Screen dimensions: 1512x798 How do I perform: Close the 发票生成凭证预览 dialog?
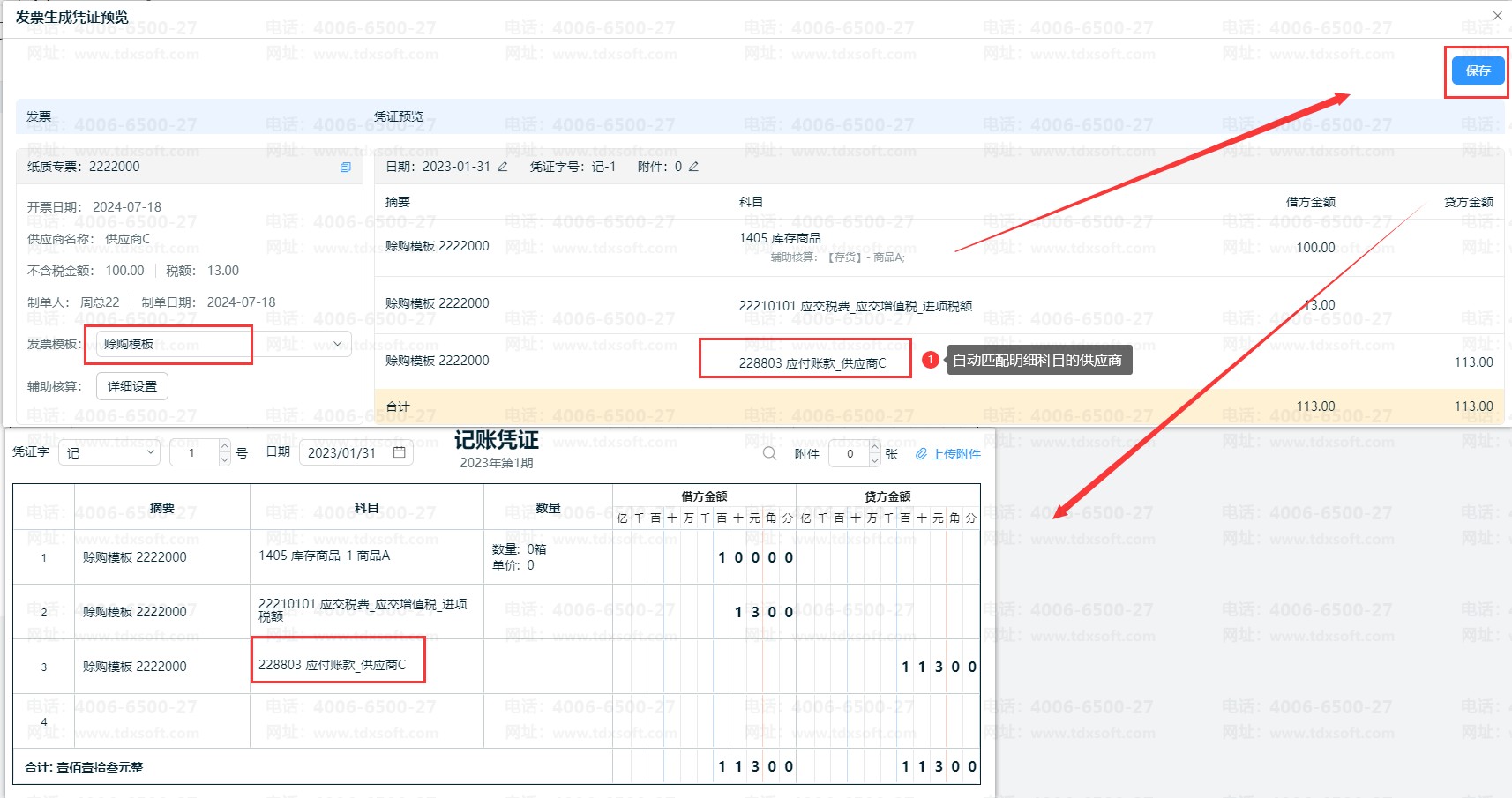(1497, 16)
